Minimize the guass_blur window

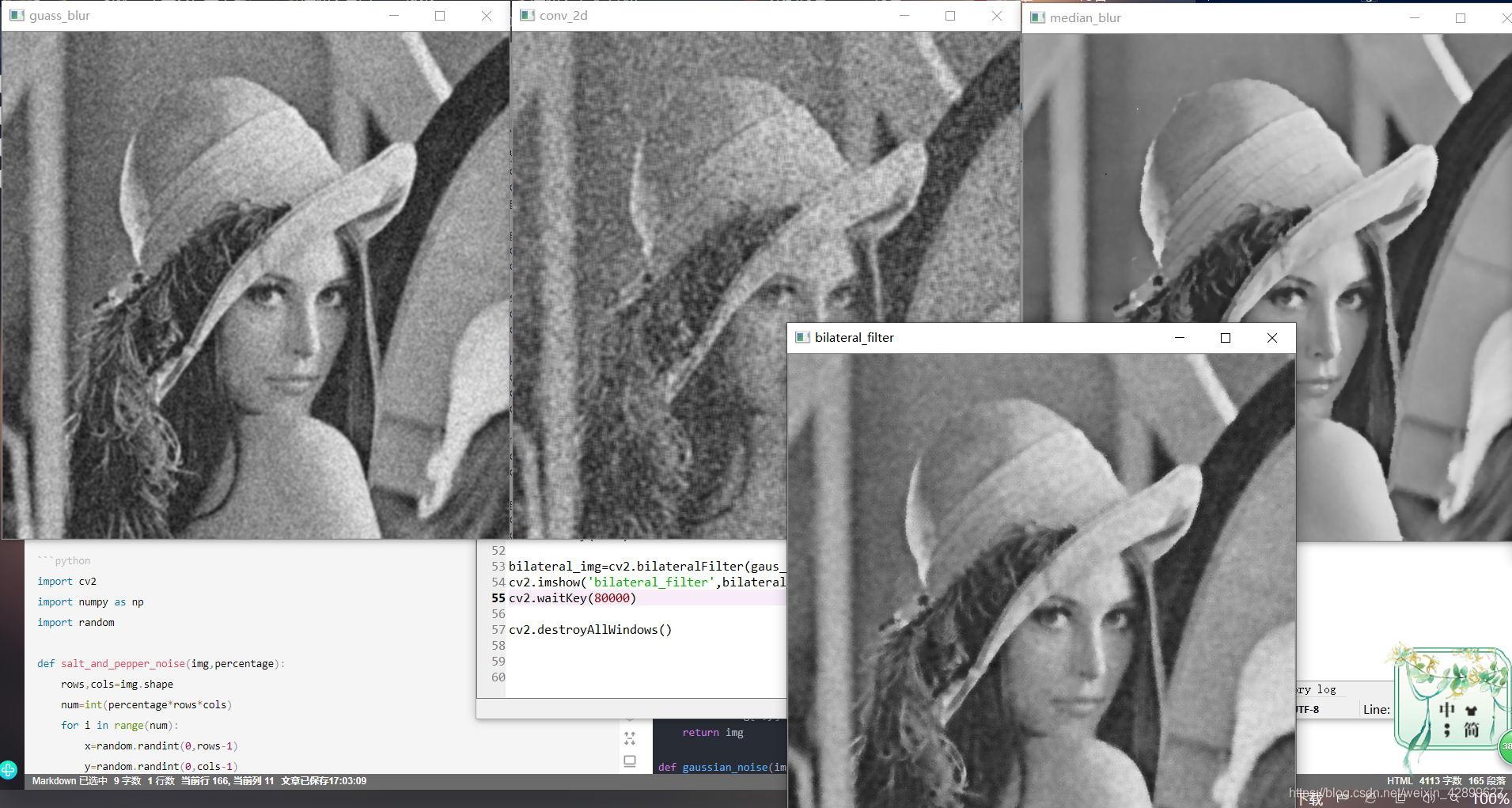pyautogui.click(x=393, y=15)
